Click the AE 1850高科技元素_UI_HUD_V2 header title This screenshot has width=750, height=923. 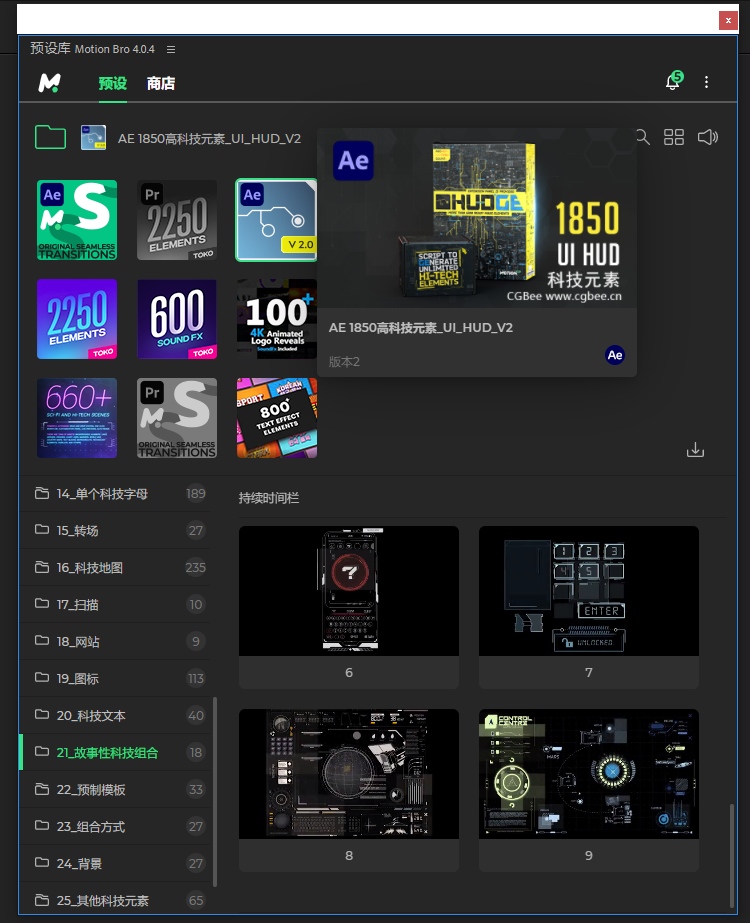point(209,138)
